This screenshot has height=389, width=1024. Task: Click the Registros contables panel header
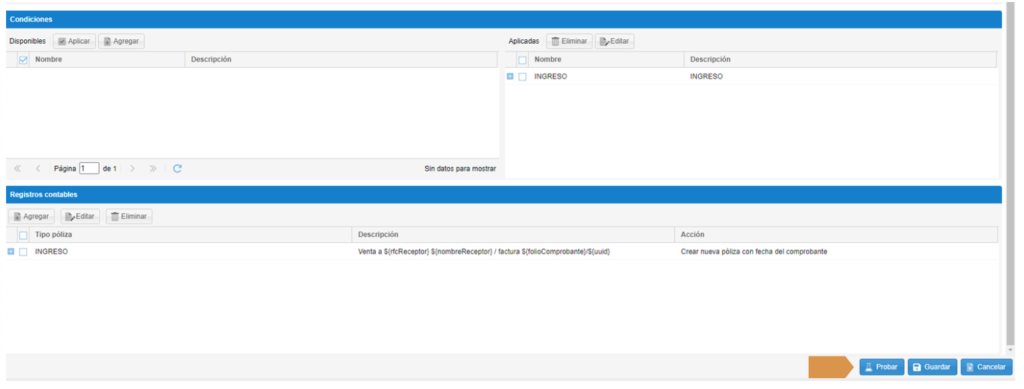pos(503,194)
